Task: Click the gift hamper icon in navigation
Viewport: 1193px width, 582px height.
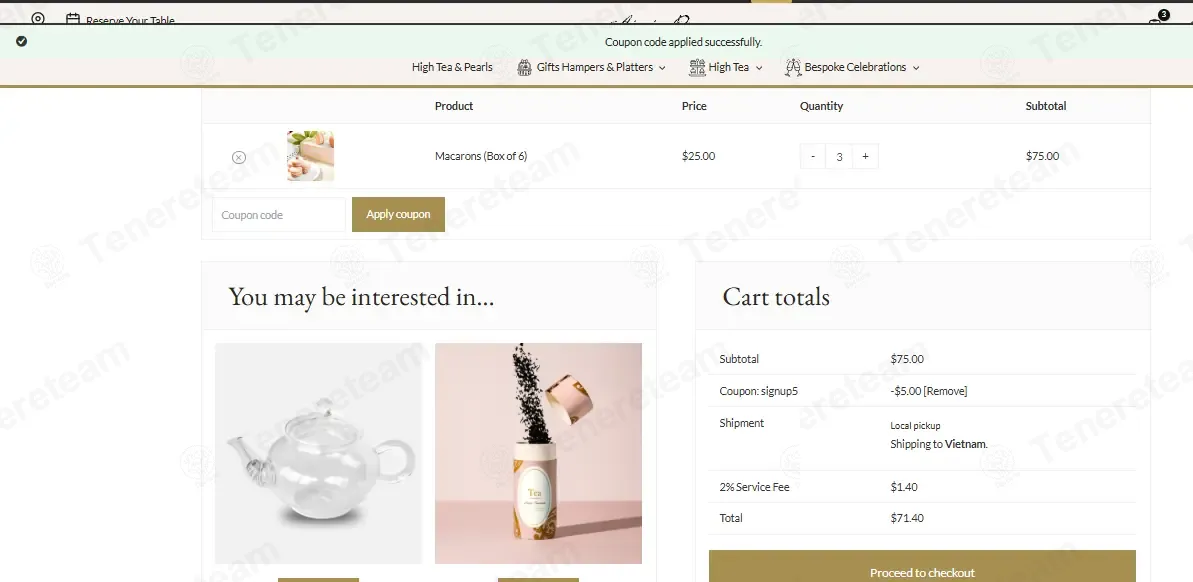Action: tap(524, 67)
